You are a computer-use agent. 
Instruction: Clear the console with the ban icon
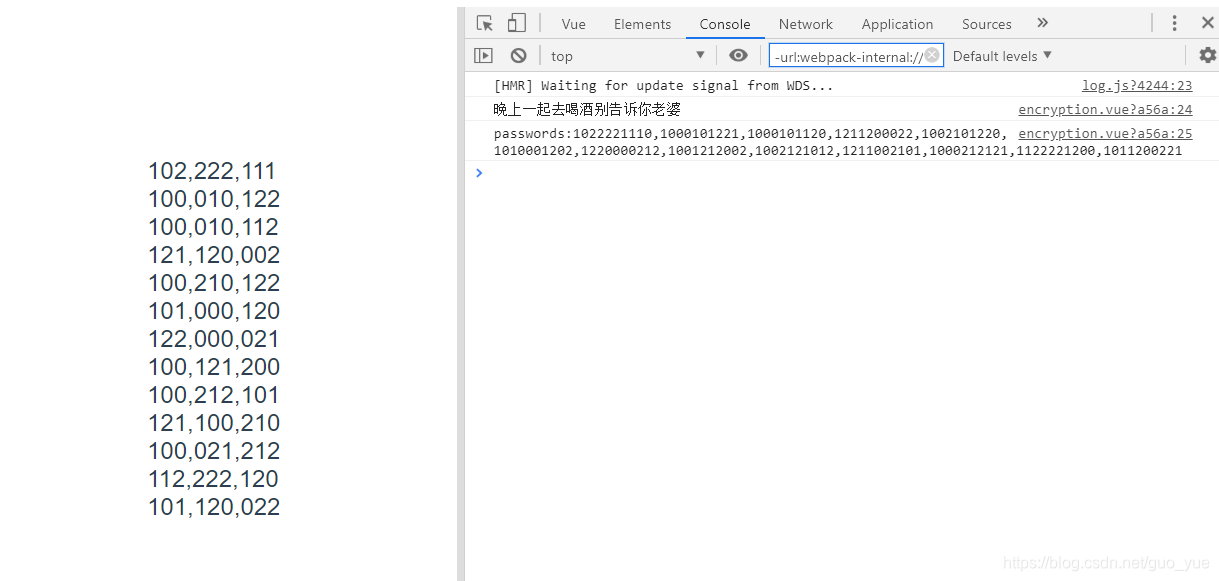pos(518,56)
